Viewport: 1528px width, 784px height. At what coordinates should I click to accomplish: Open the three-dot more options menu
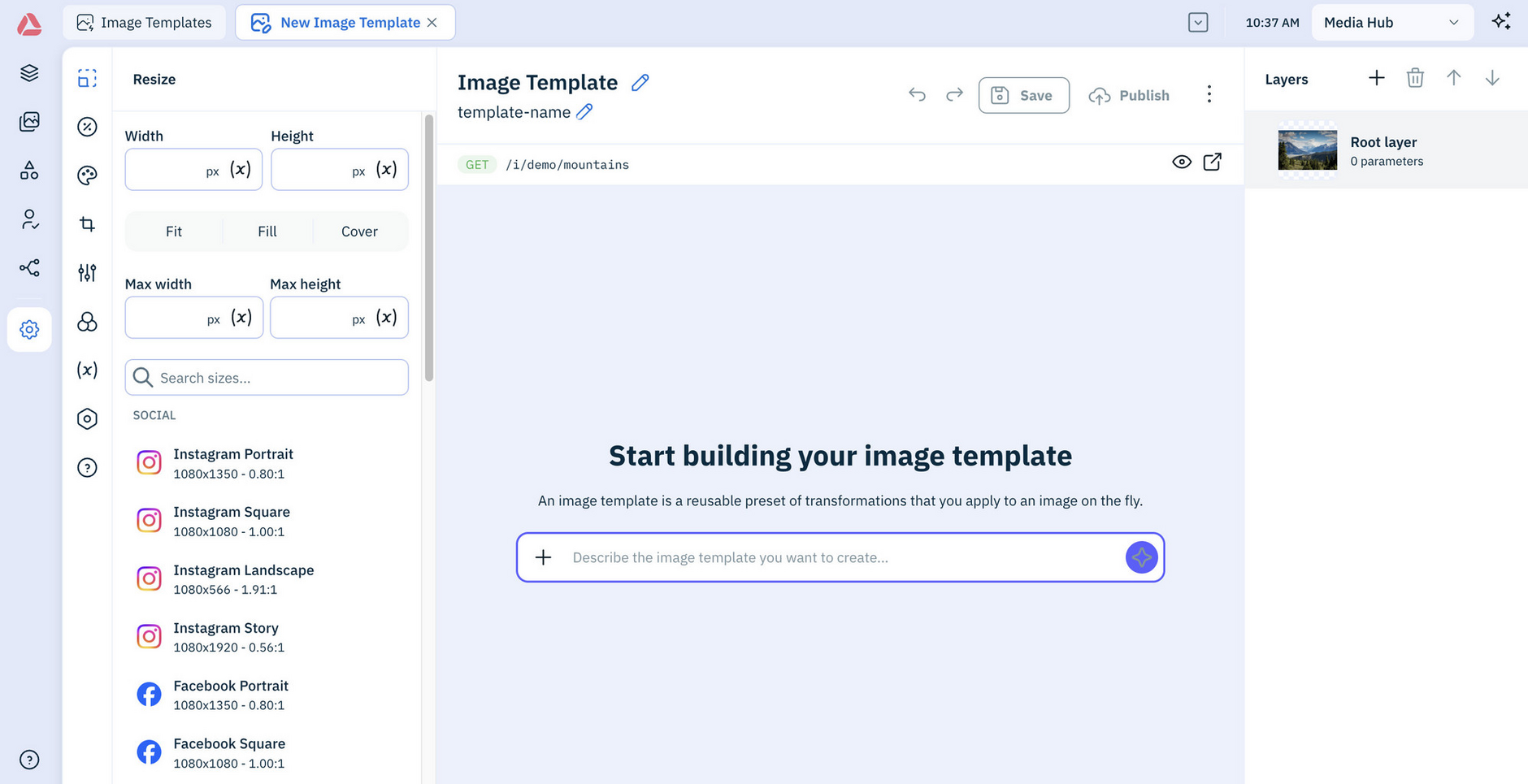(x=1209, y=94)
